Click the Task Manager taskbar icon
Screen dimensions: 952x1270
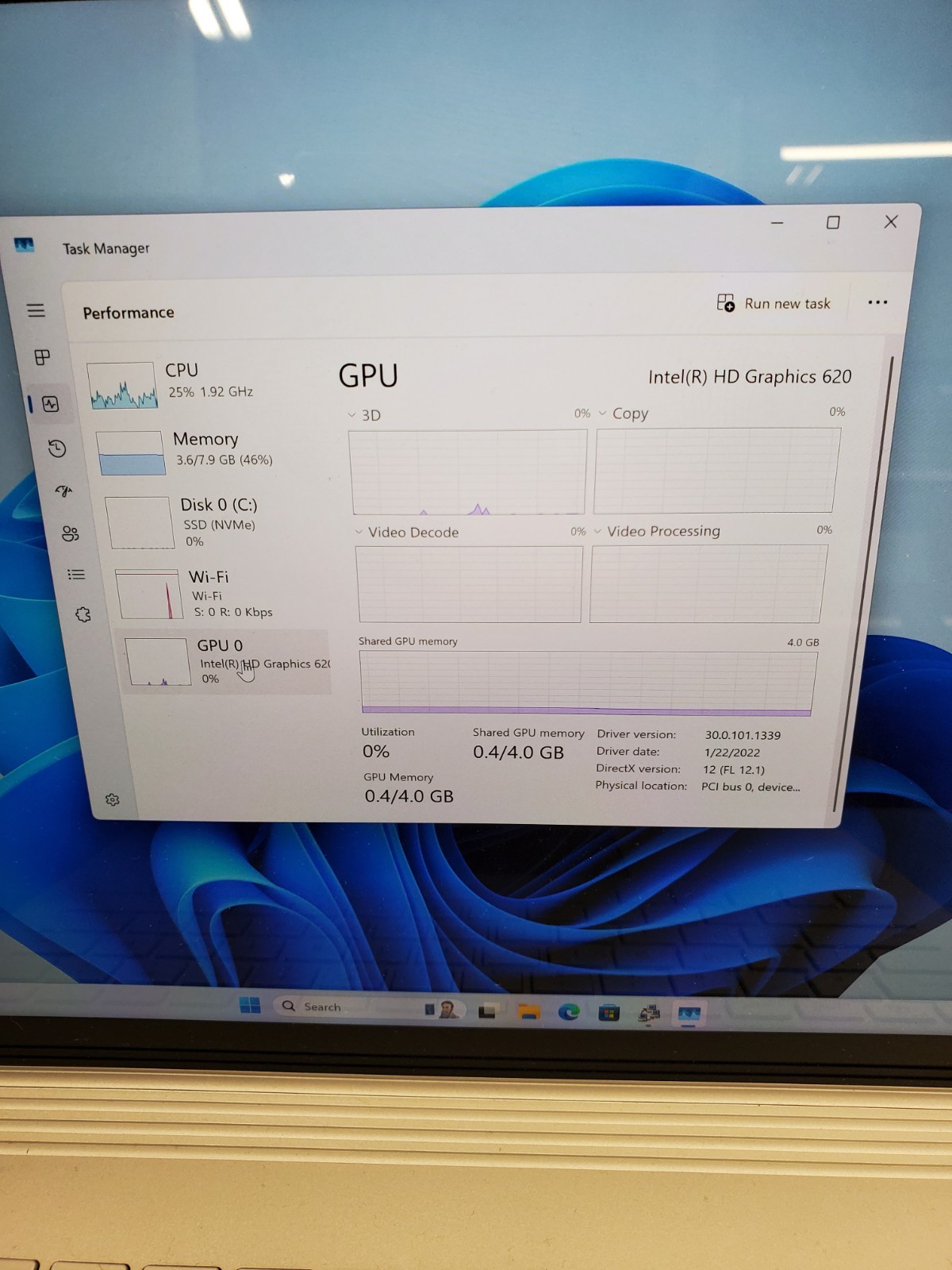689,1013
